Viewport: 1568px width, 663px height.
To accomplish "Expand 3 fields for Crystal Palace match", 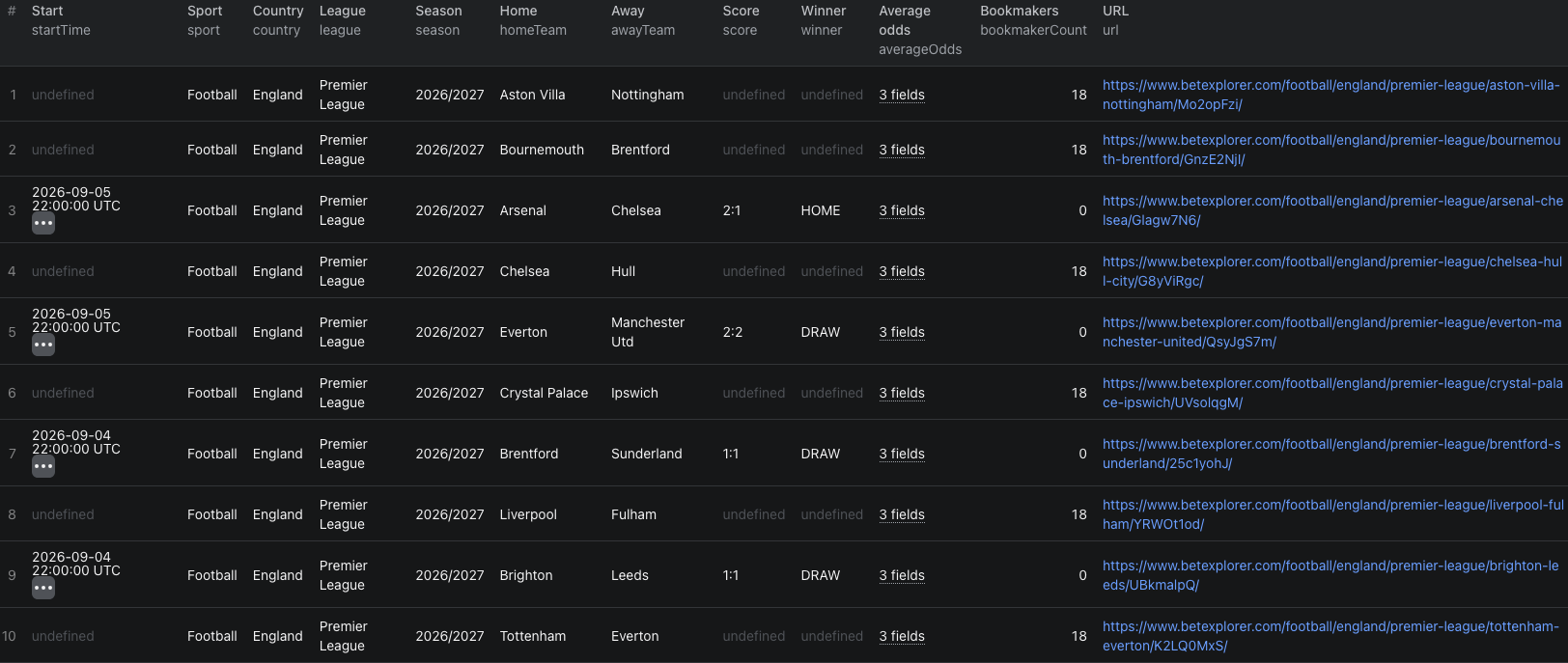I will [902, 393].
